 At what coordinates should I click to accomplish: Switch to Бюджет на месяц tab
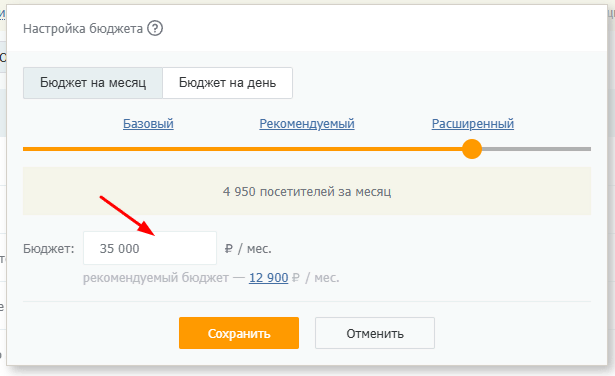click(93, 83)
